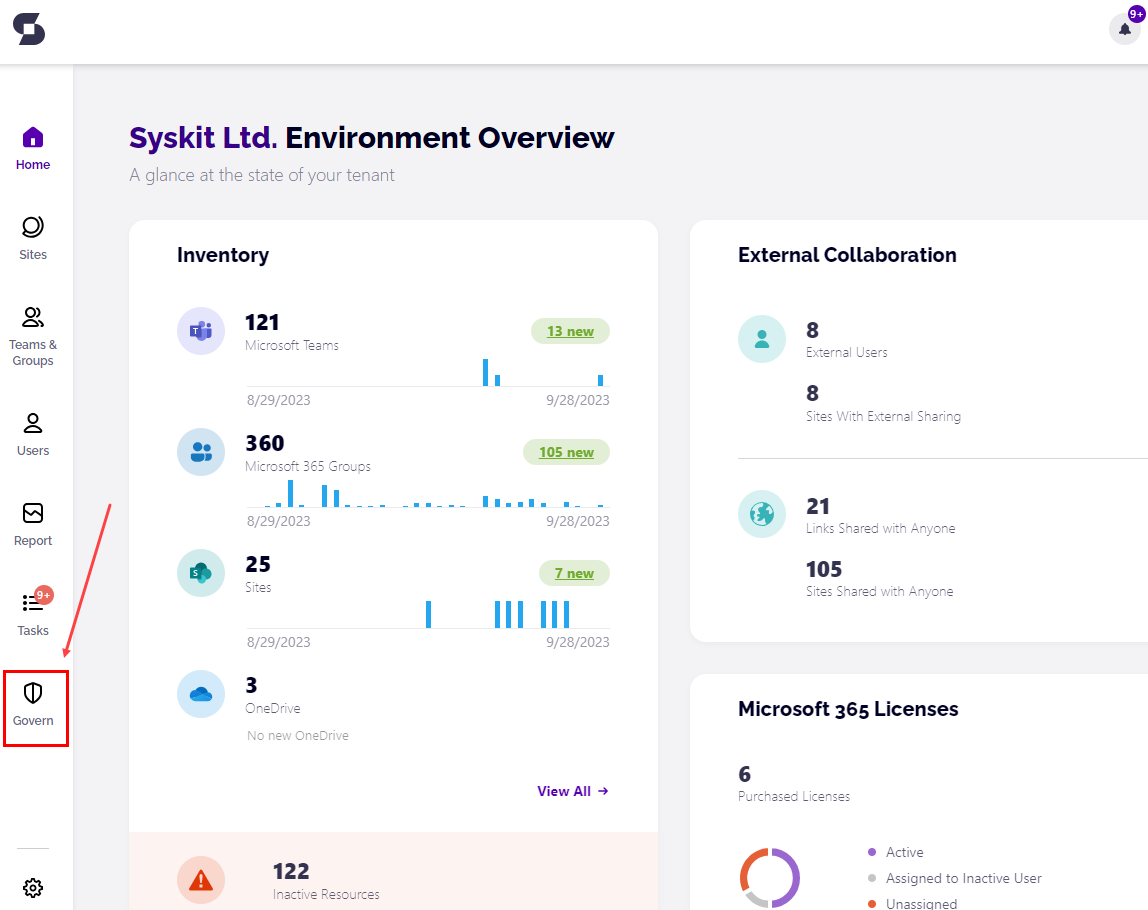
Task: Click the Microsoft 365 Licenses donut chart
Action: point(771,878)
